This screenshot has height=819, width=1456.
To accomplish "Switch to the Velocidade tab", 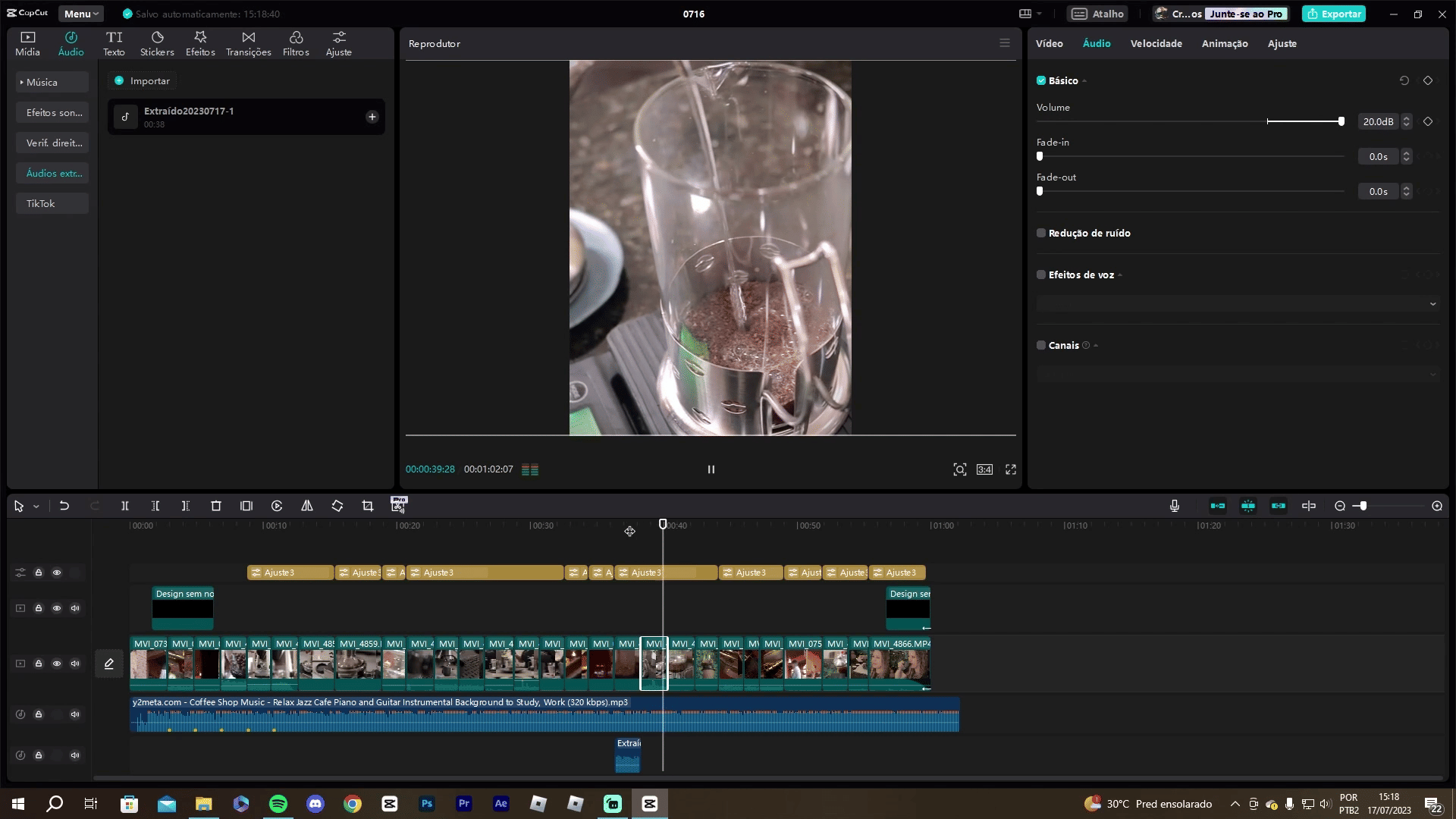I will click(1156, 43).
